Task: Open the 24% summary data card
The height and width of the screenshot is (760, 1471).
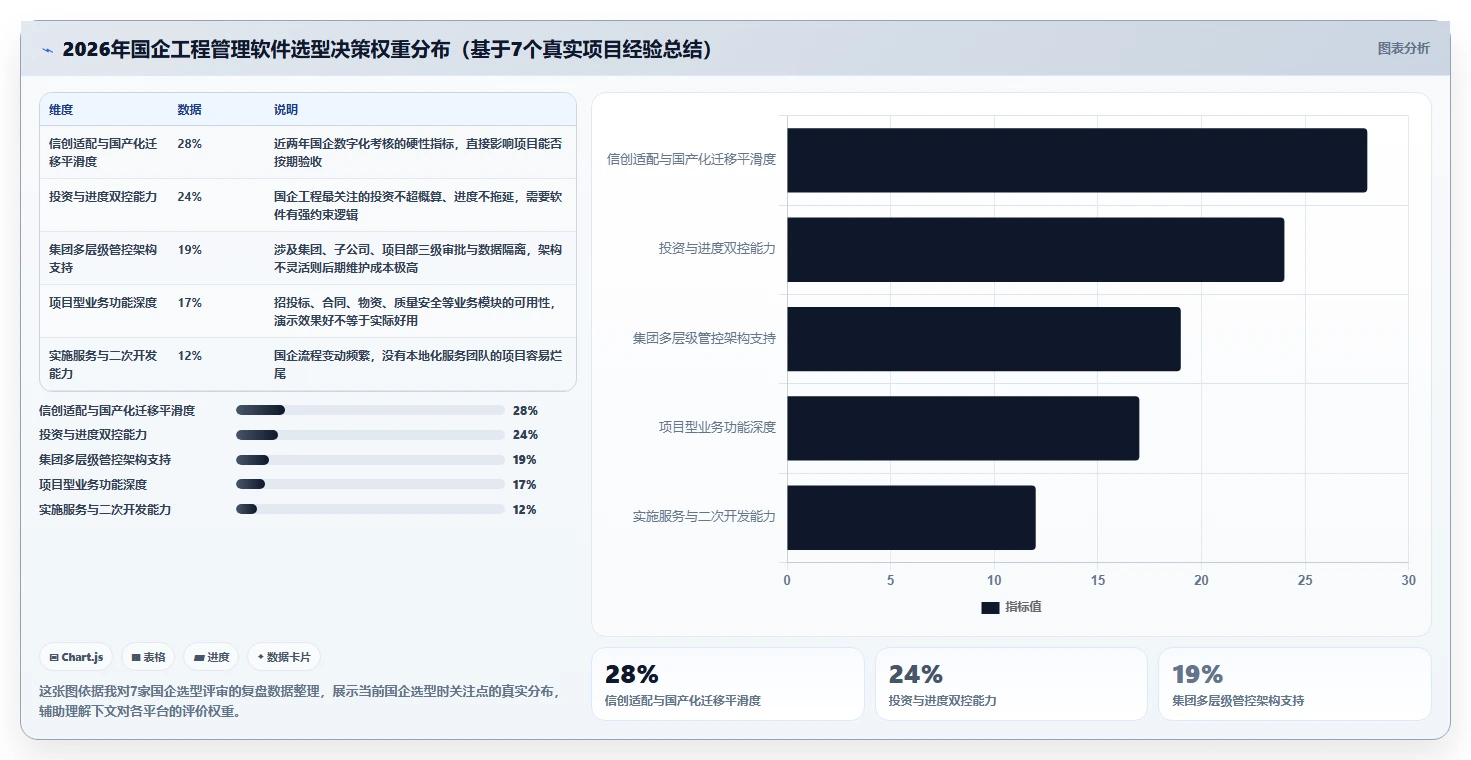Action: [1011, 684]
